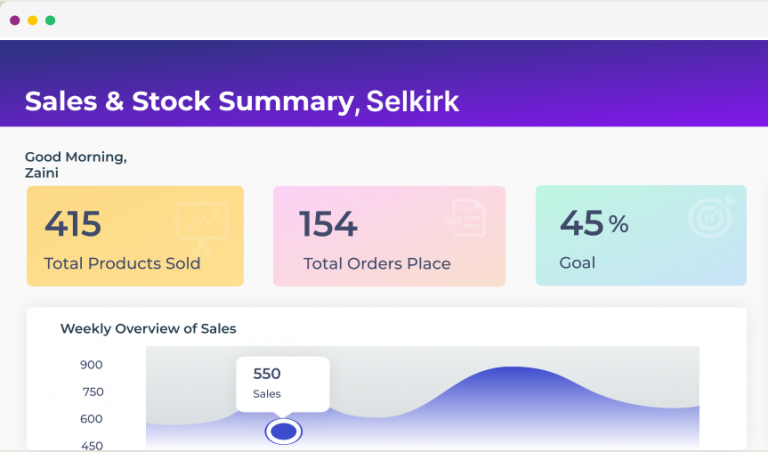Click the 550 Sales tooltip bubble

[282, 384]
